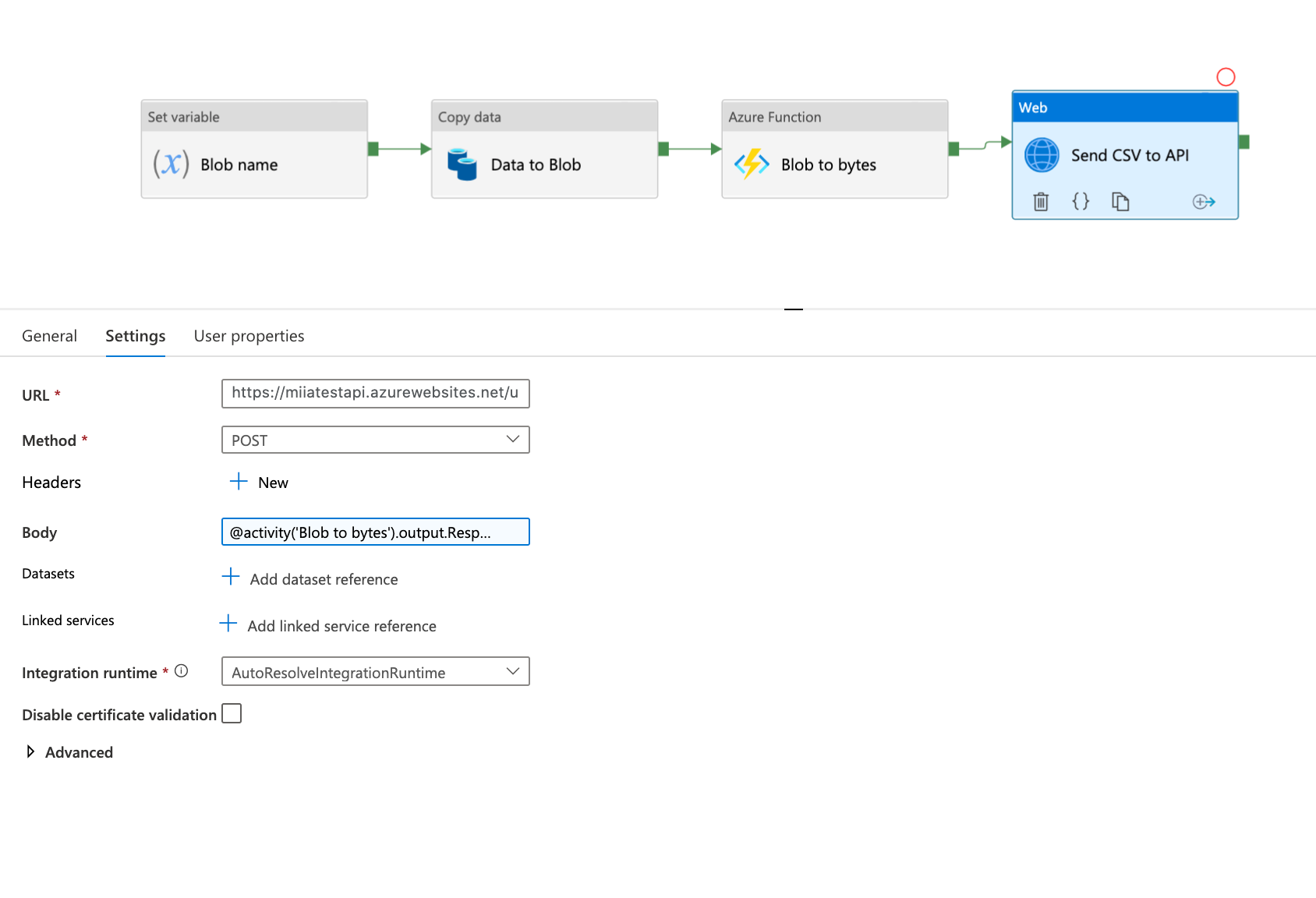Open the User properties tab

click(249, 336)
